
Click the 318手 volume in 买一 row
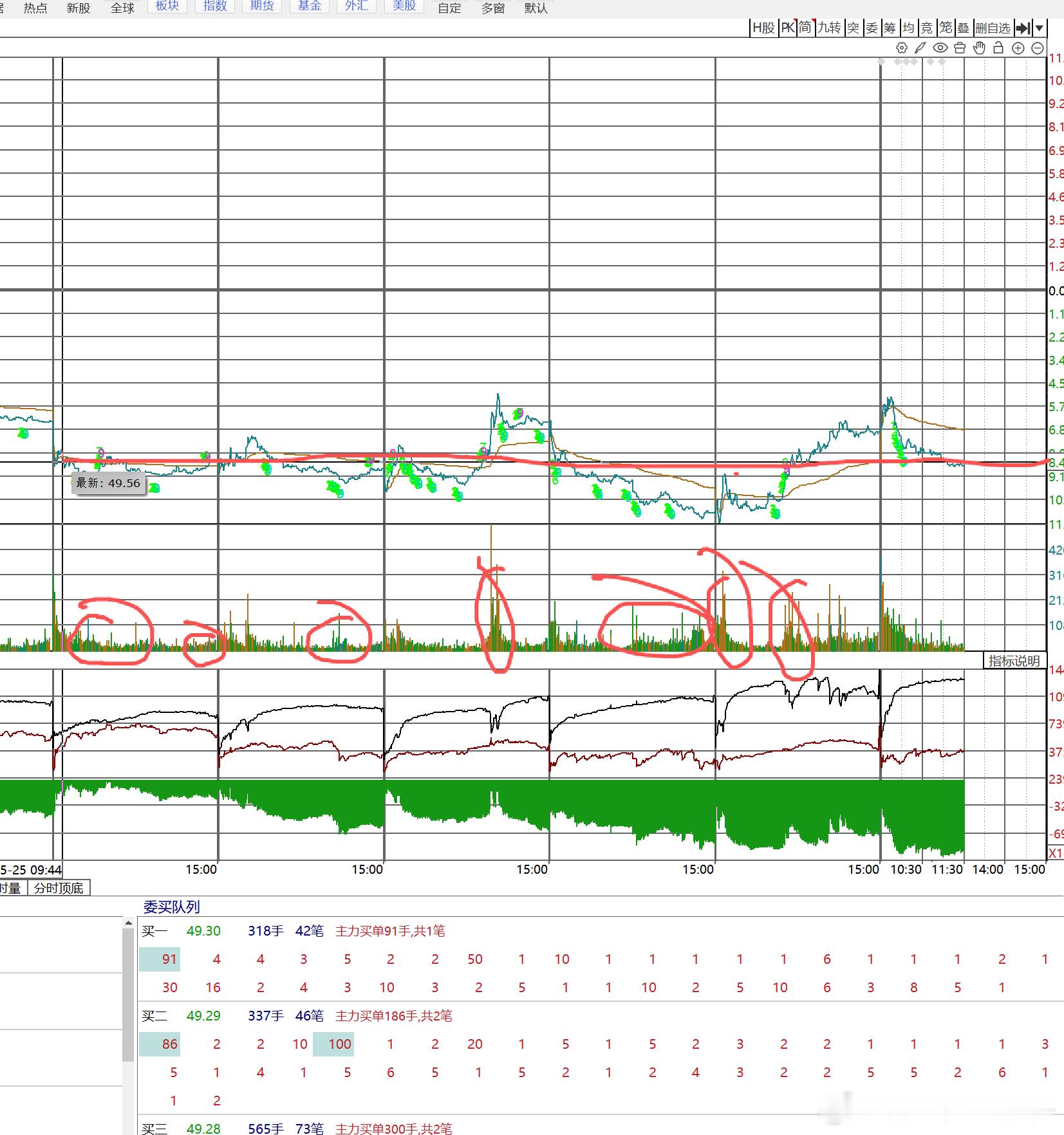tap(266, 930)
